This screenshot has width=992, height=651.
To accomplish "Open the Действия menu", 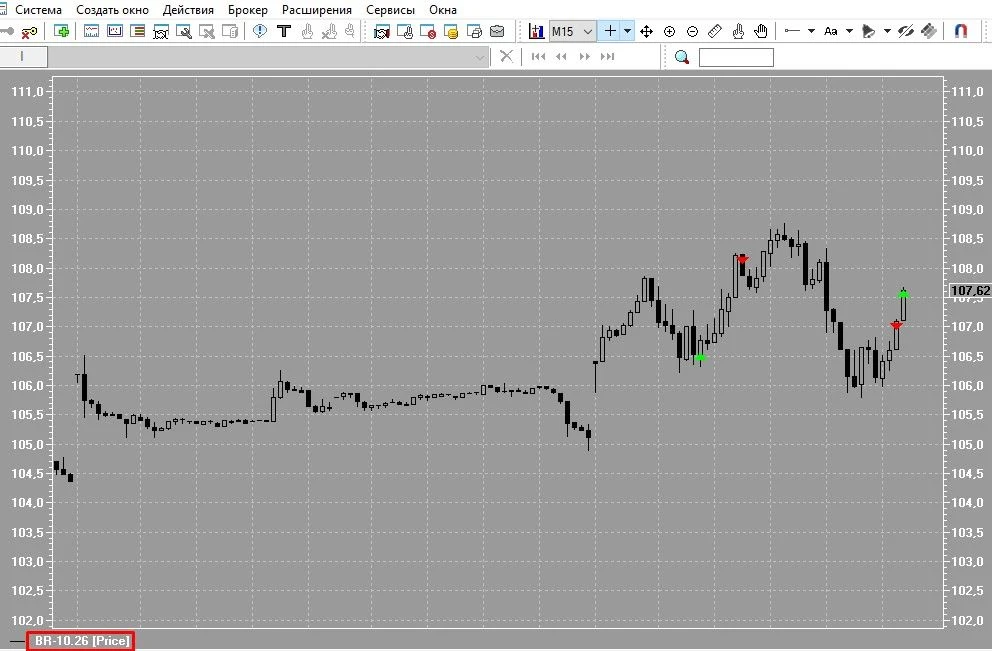I will click(188, 10).
